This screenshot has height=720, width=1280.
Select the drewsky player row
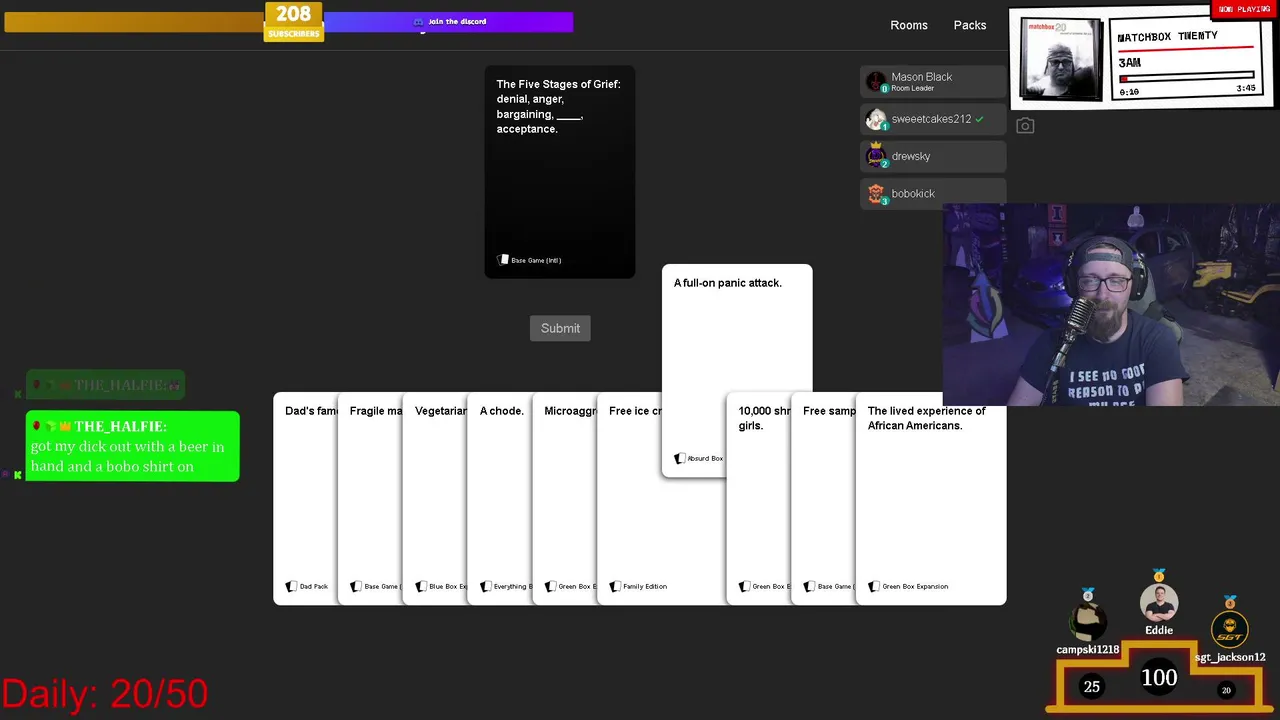933,157
